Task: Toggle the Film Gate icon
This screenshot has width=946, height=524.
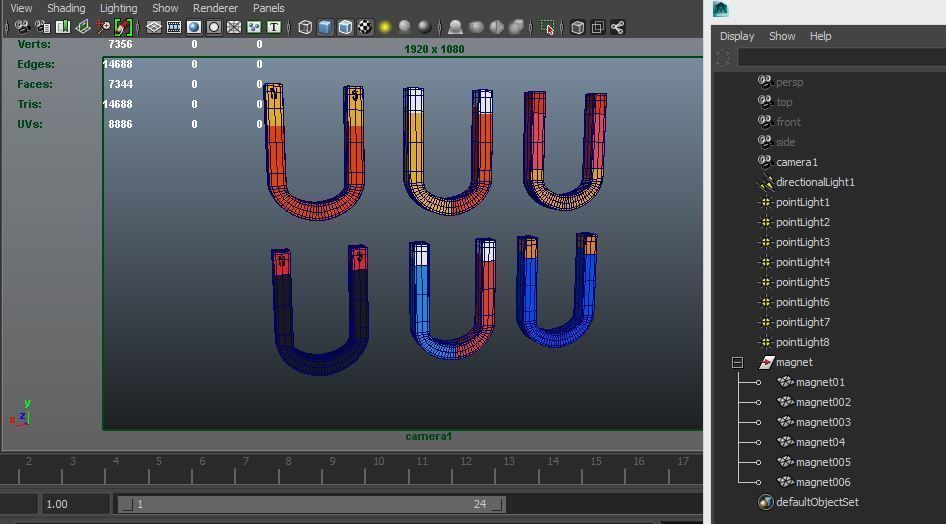Action: (x=174, y=28)
